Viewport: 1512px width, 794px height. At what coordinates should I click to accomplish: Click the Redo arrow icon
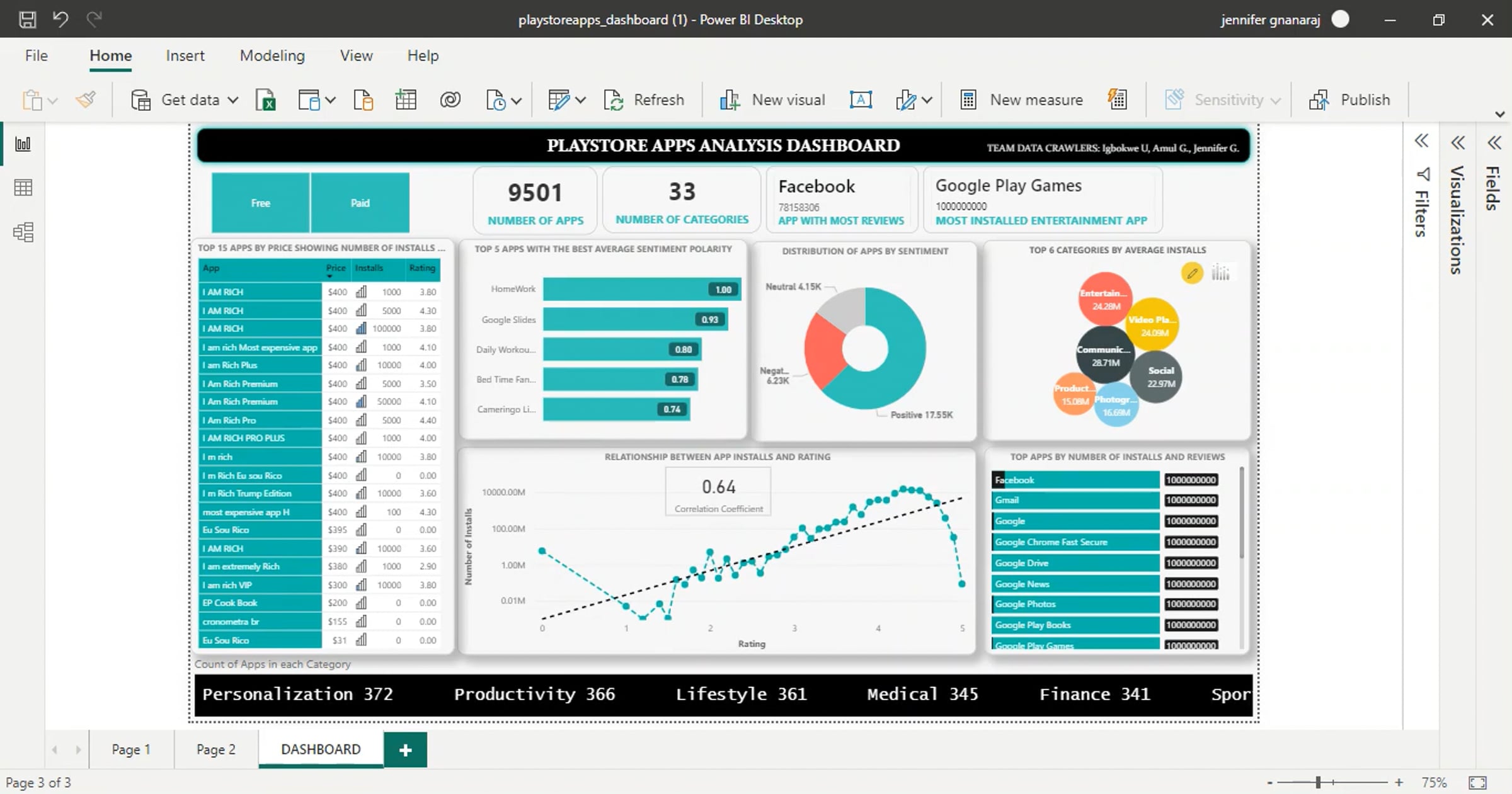[94, 19]
